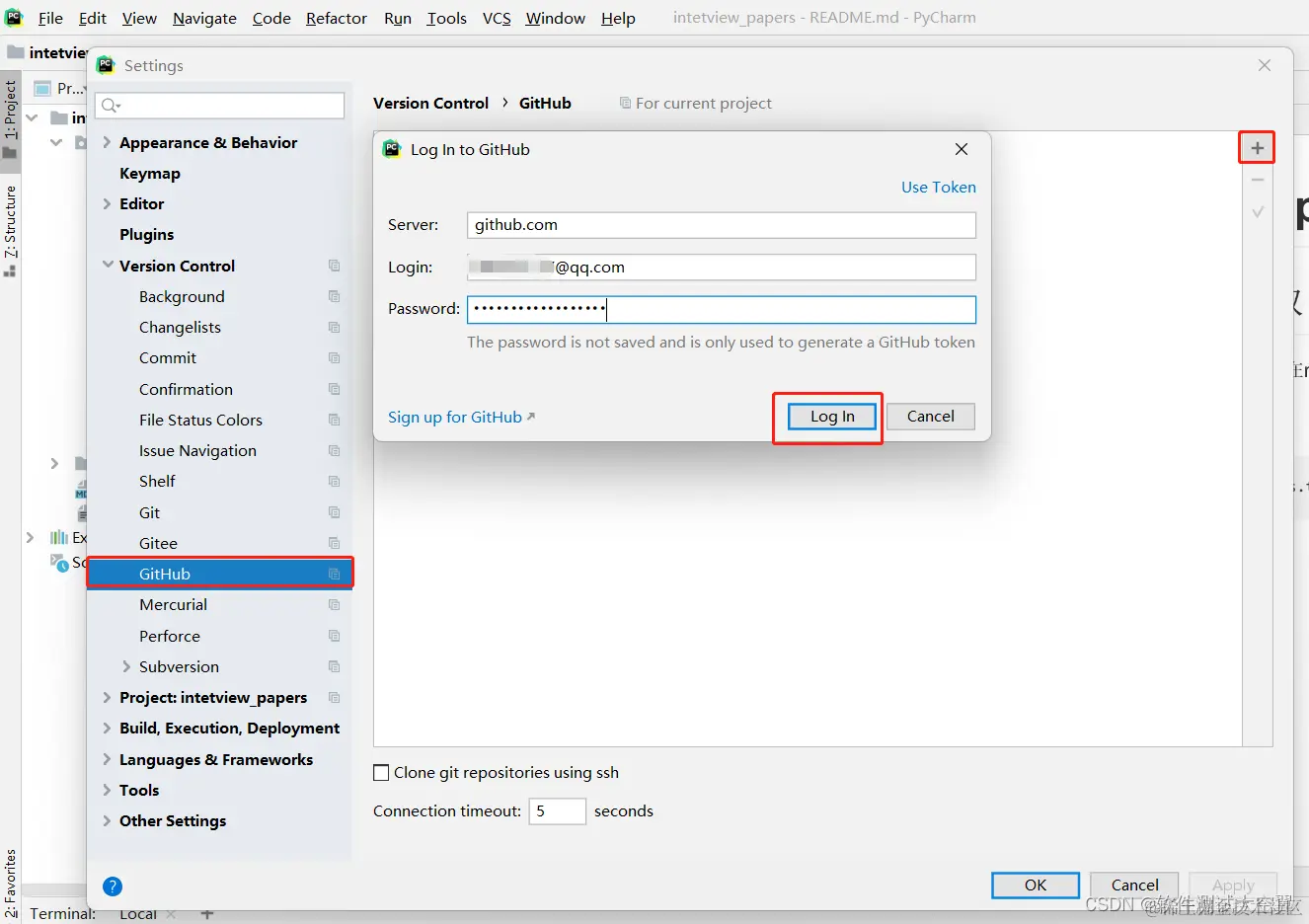Open the File menu
This screenshot has height=924, width=1309.
(x=50, y=18)
